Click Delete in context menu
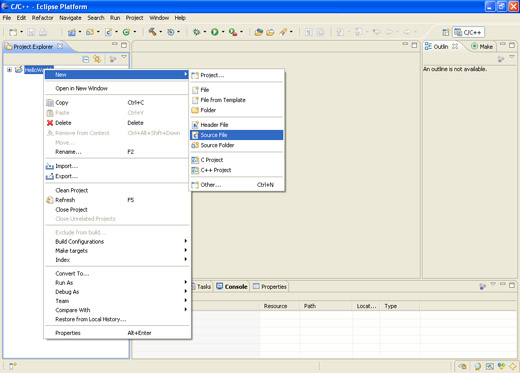Screen dimensions: 520x373 tap(117, 123)
